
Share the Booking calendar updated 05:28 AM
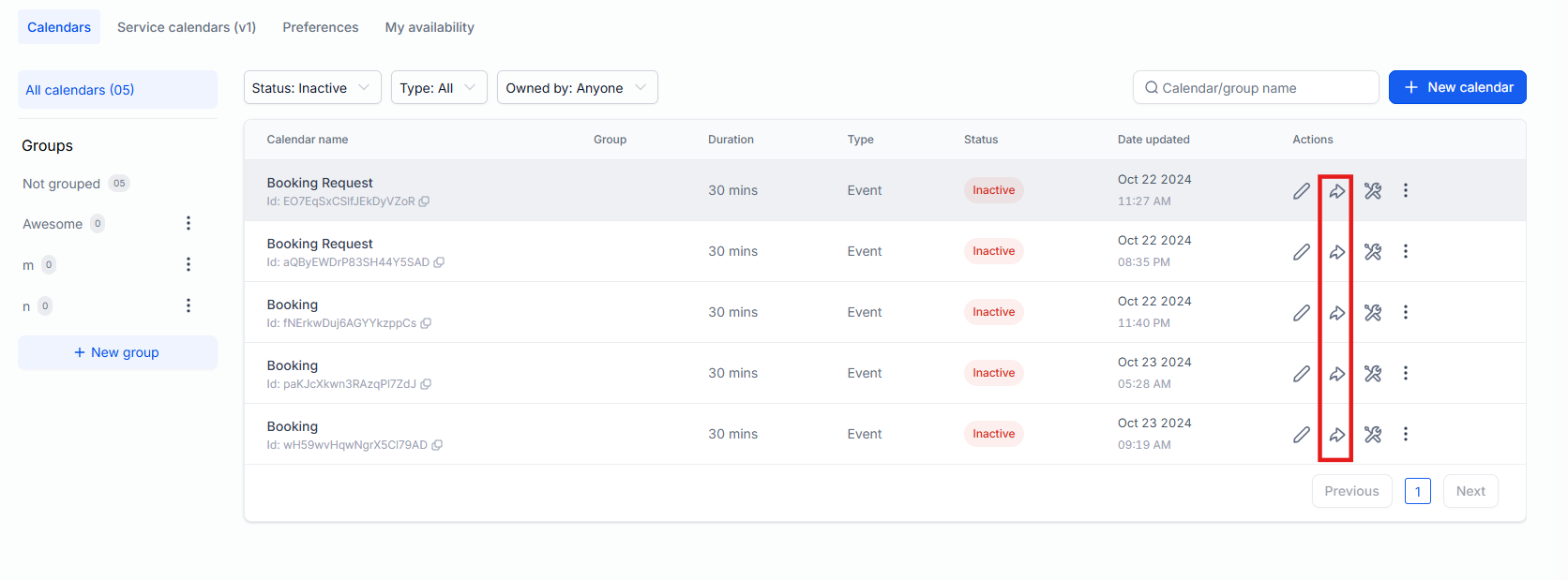[x=1336, y=374]
